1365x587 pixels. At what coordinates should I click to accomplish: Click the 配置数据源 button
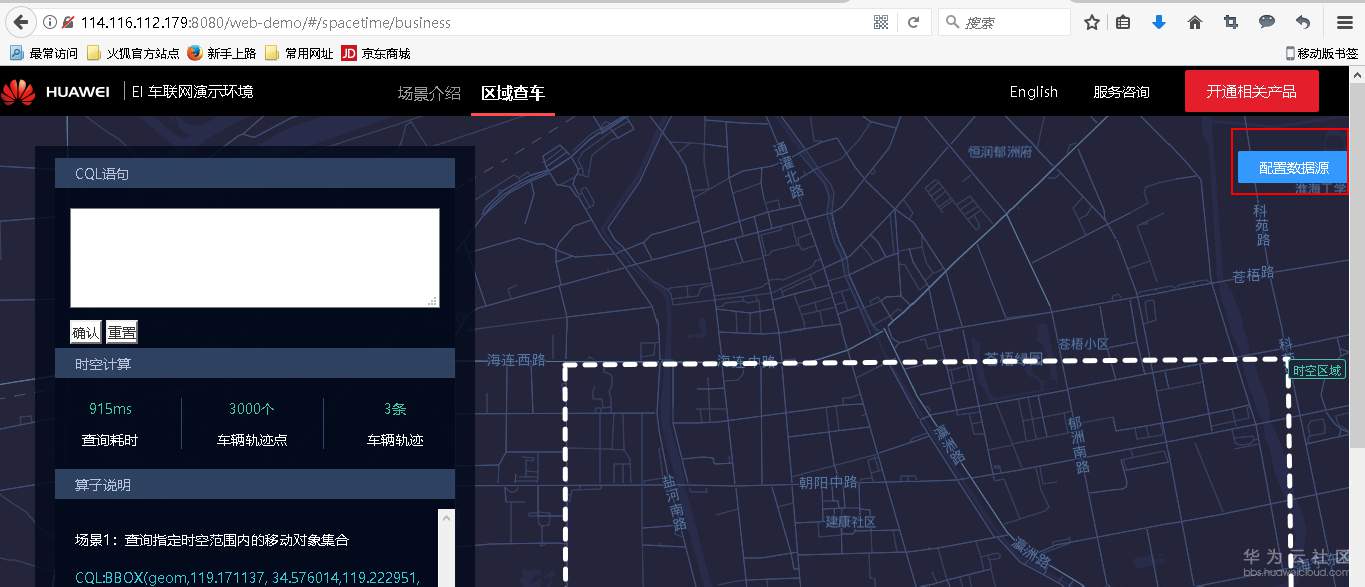[1290, 167]
